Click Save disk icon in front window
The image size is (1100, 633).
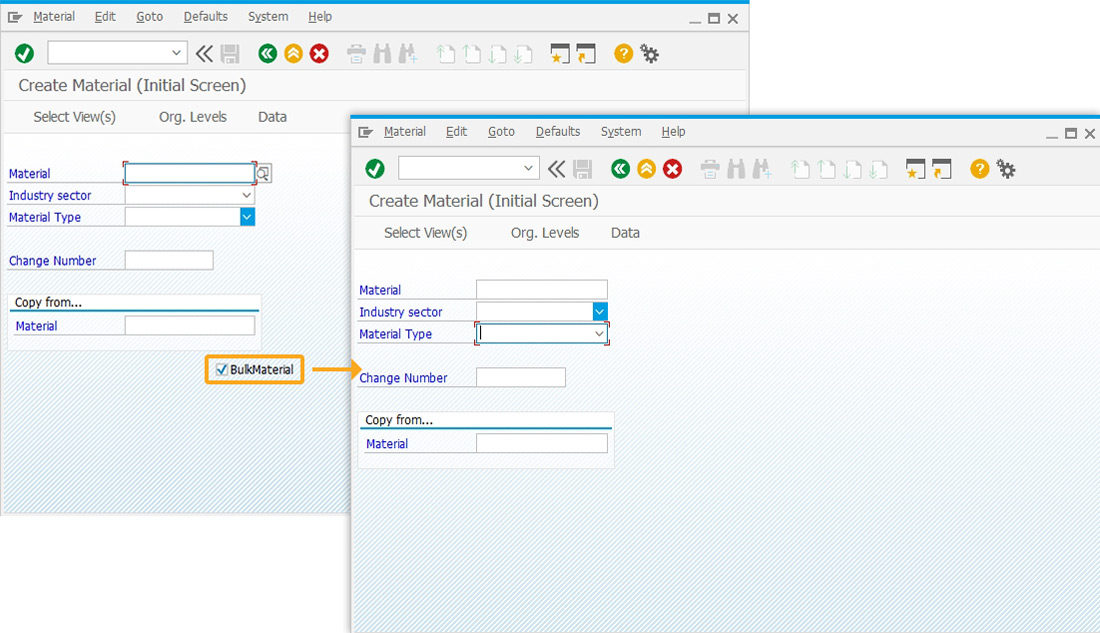[x=582, y=168]
